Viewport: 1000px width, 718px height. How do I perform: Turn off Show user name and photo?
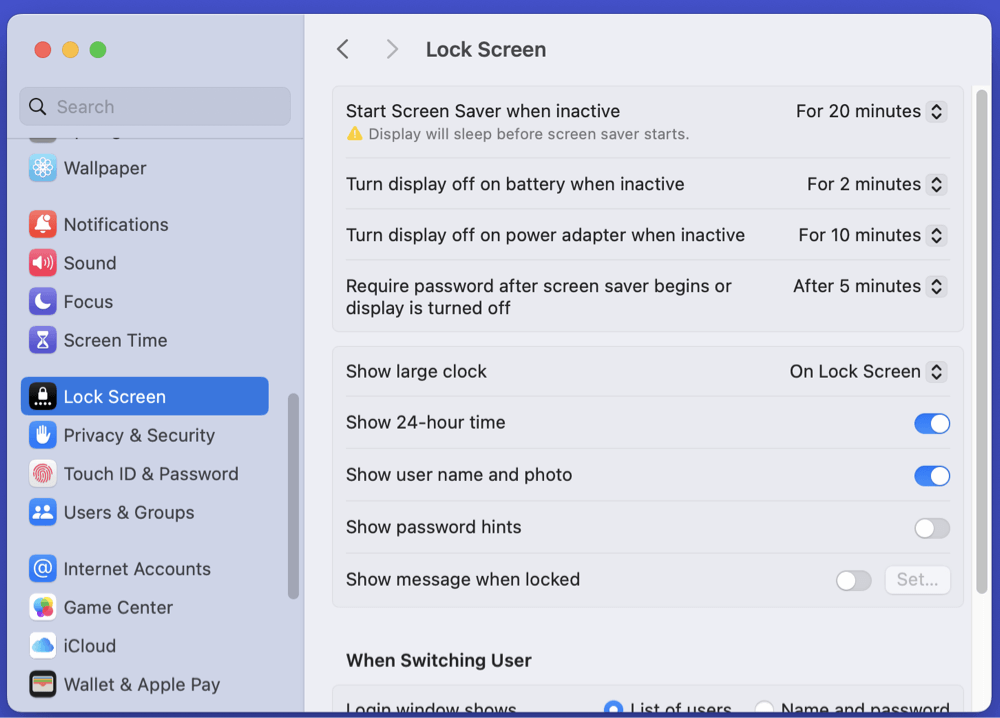click(931, 475)
